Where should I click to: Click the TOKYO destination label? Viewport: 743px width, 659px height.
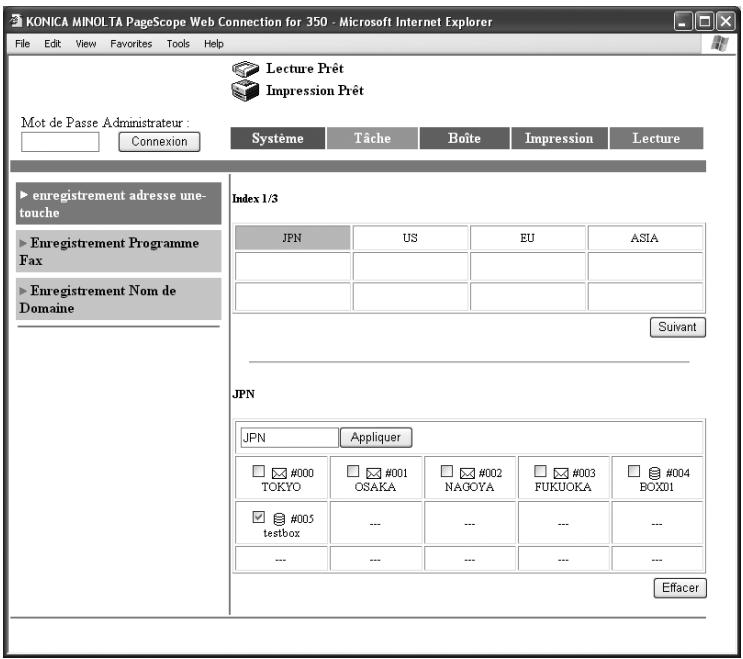click(x=281, y=487)
